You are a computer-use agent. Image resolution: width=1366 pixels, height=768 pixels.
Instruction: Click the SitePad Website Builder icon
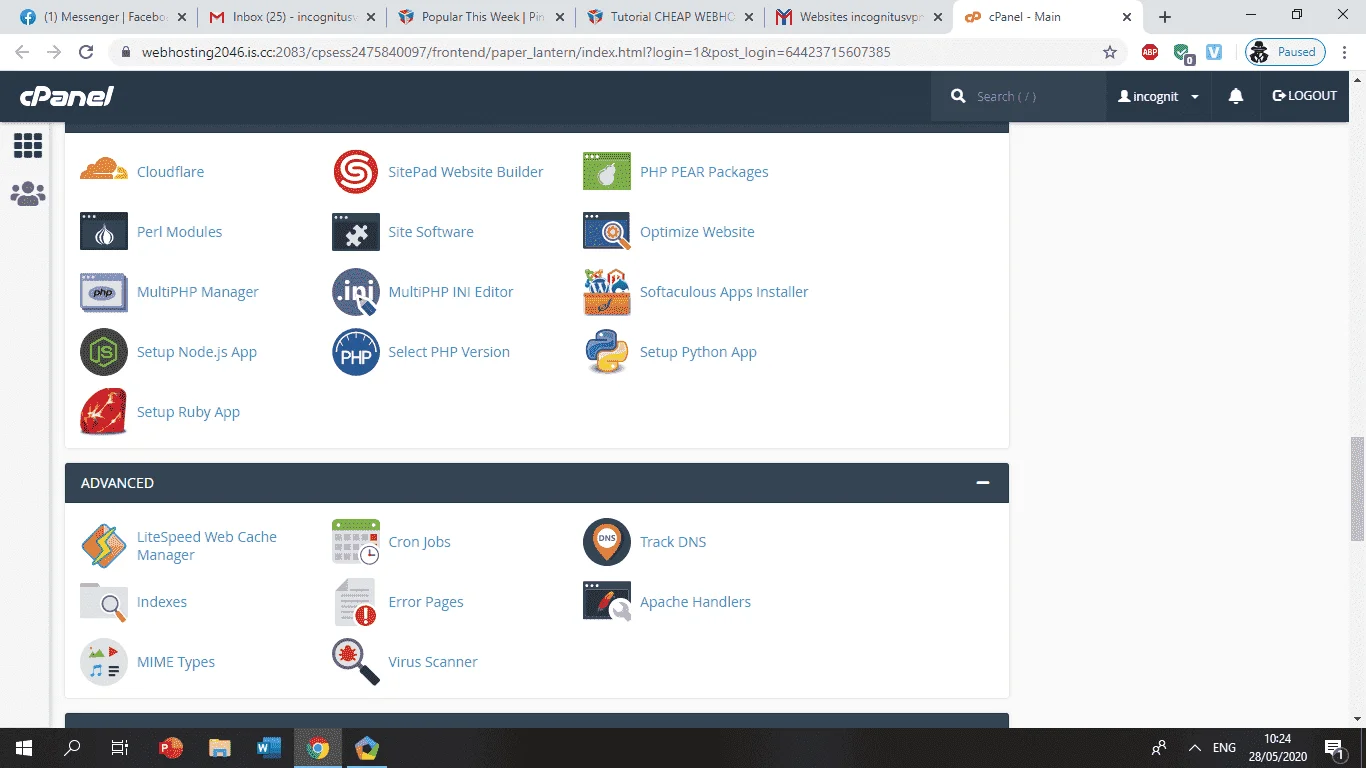pyautogui.click(x=356, y=172)
